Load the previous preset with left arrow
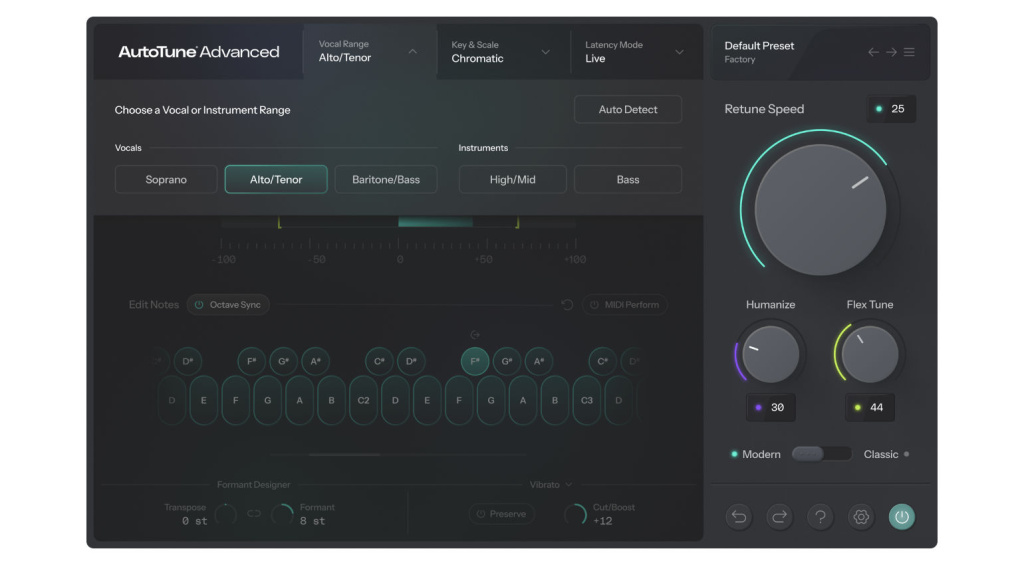Image resolution: width=1024 pixels, height=565 pixels. (x=873, y=52)
